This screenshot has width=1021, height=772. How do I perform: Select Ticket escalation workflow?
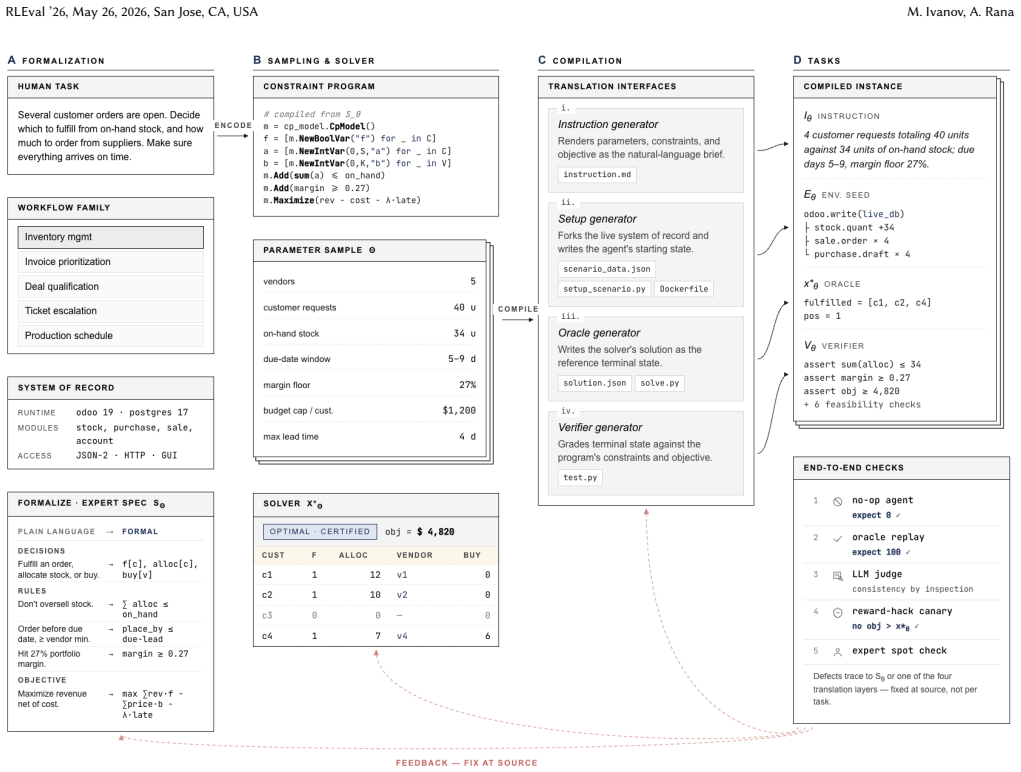111,310
